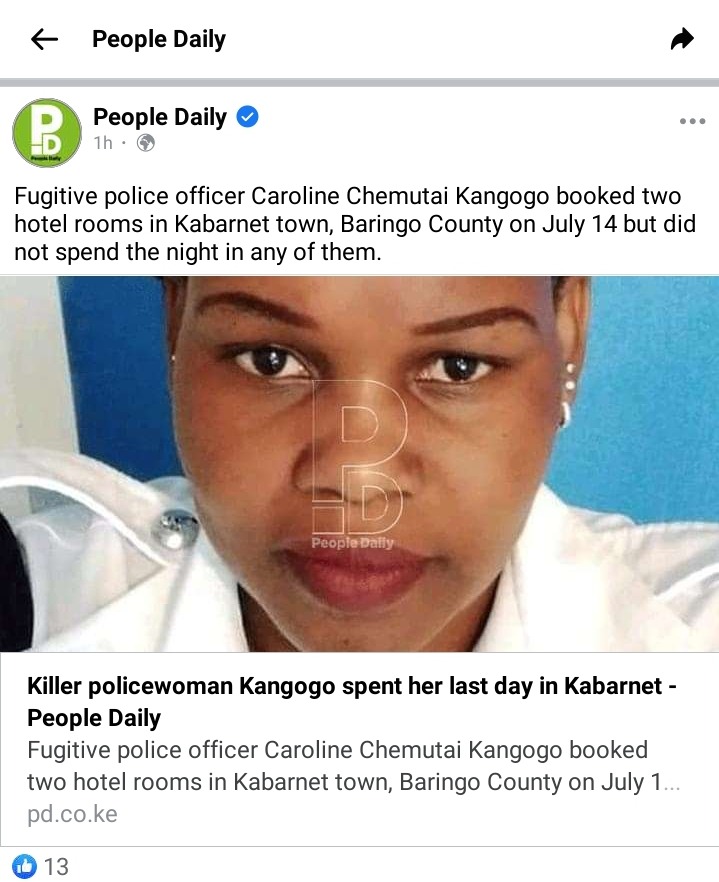Open headline Killer policewoman Kangogo article
719x882 pixels.
pyautogui.click(x=352, y=701)
